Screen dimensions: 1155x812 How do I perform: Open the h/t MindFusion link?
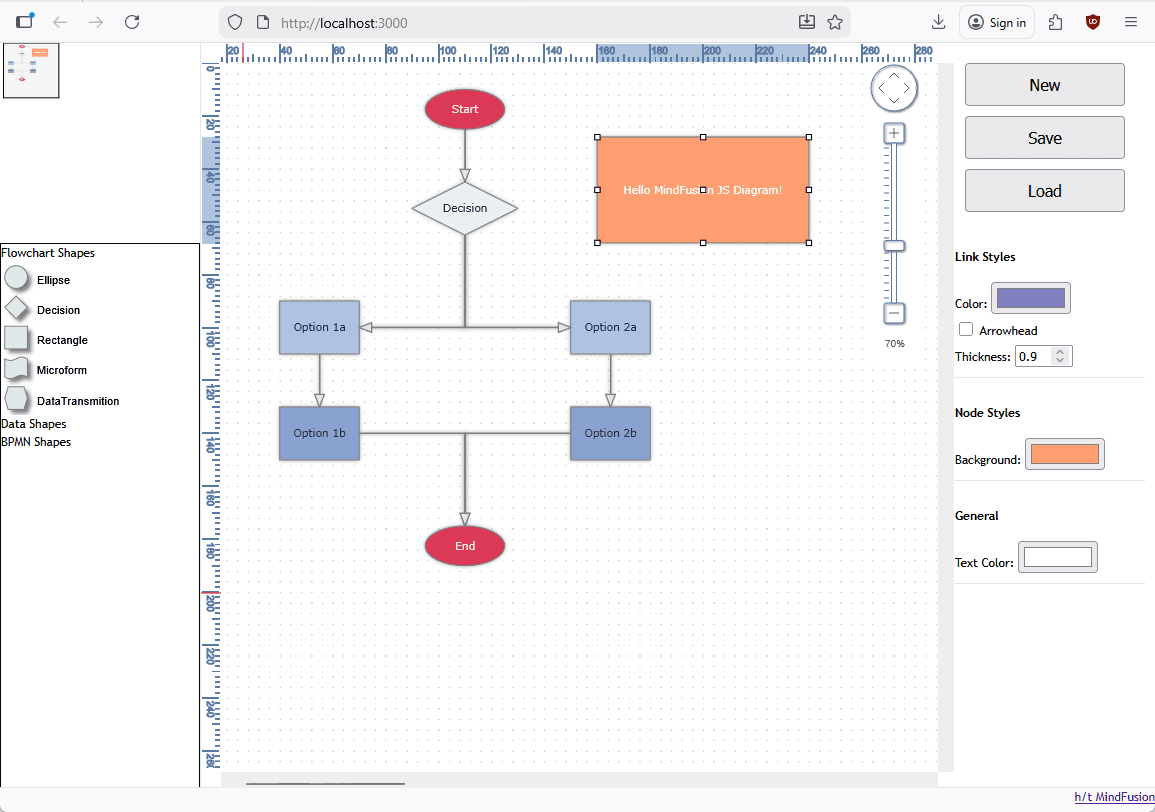(1114, 797)
